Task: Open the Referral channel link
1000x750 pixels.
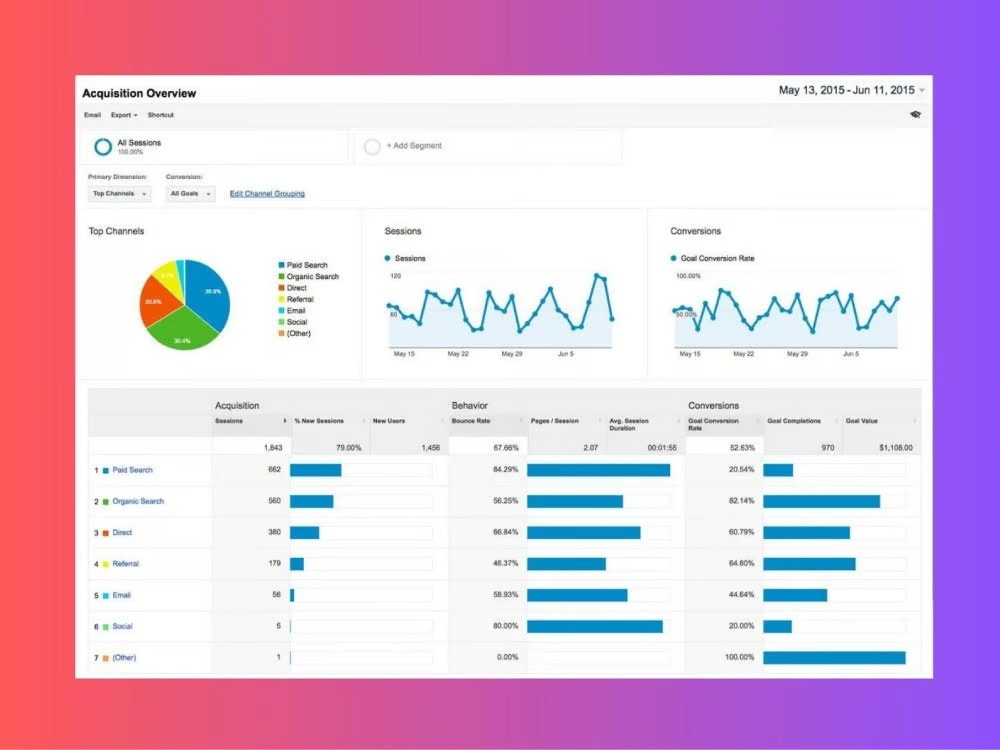Action: (x=125, y=564)
